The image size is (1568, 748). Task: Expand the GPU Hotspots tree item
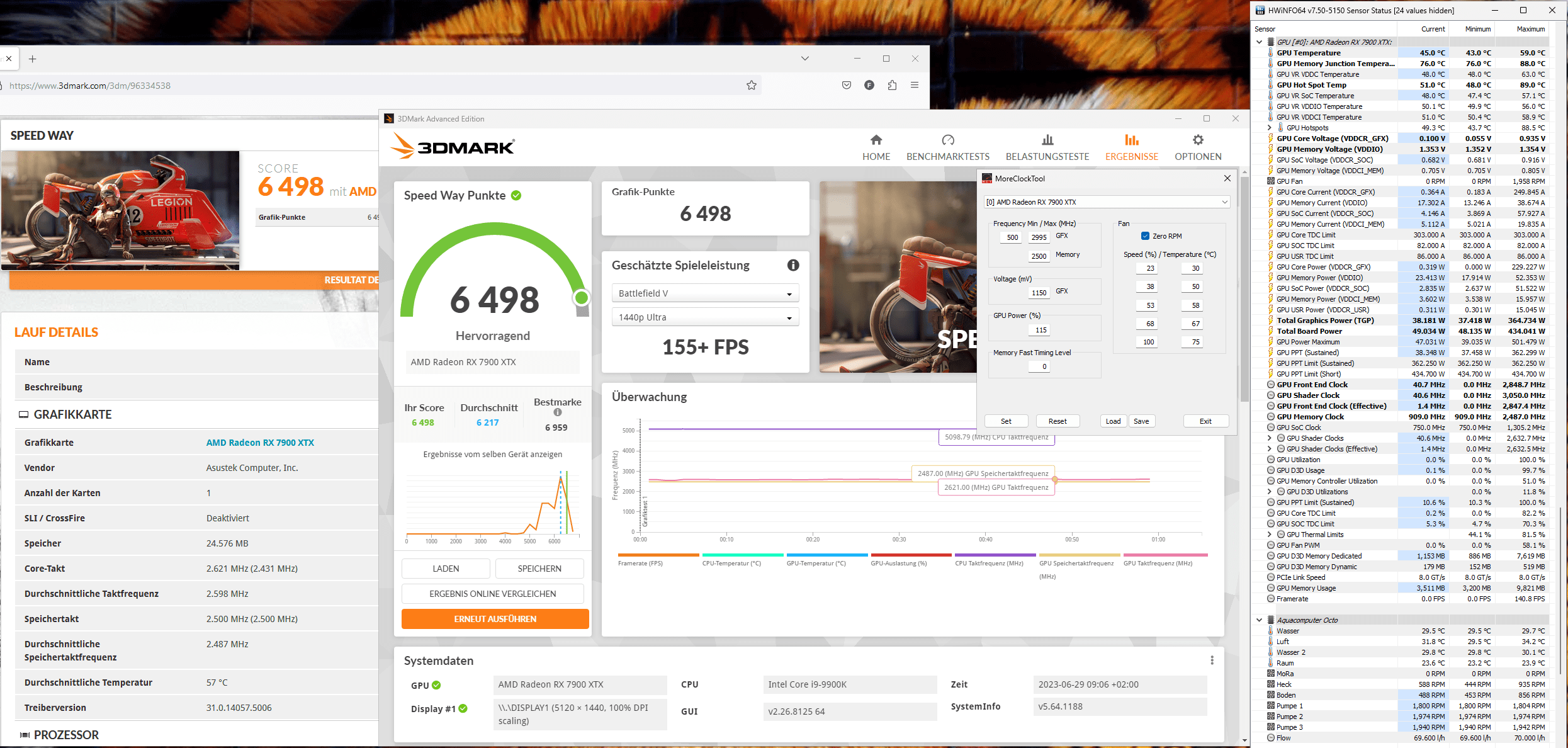1269,128
